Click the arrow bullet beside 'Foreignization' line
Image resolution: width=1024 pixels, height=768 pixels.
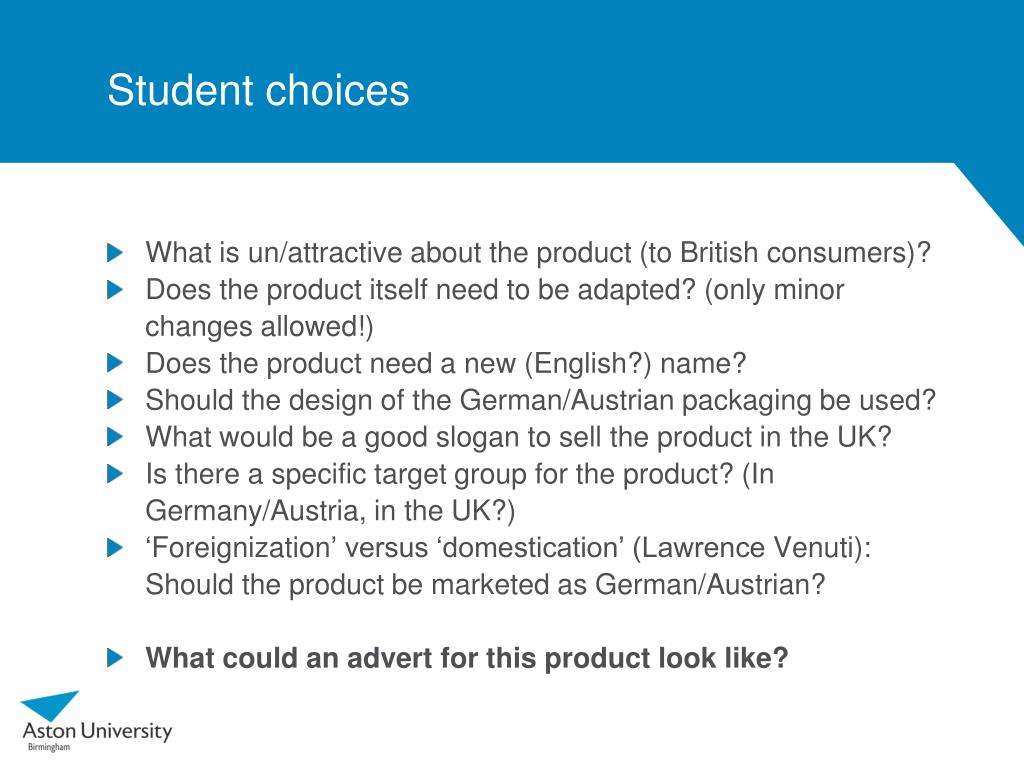115,548
